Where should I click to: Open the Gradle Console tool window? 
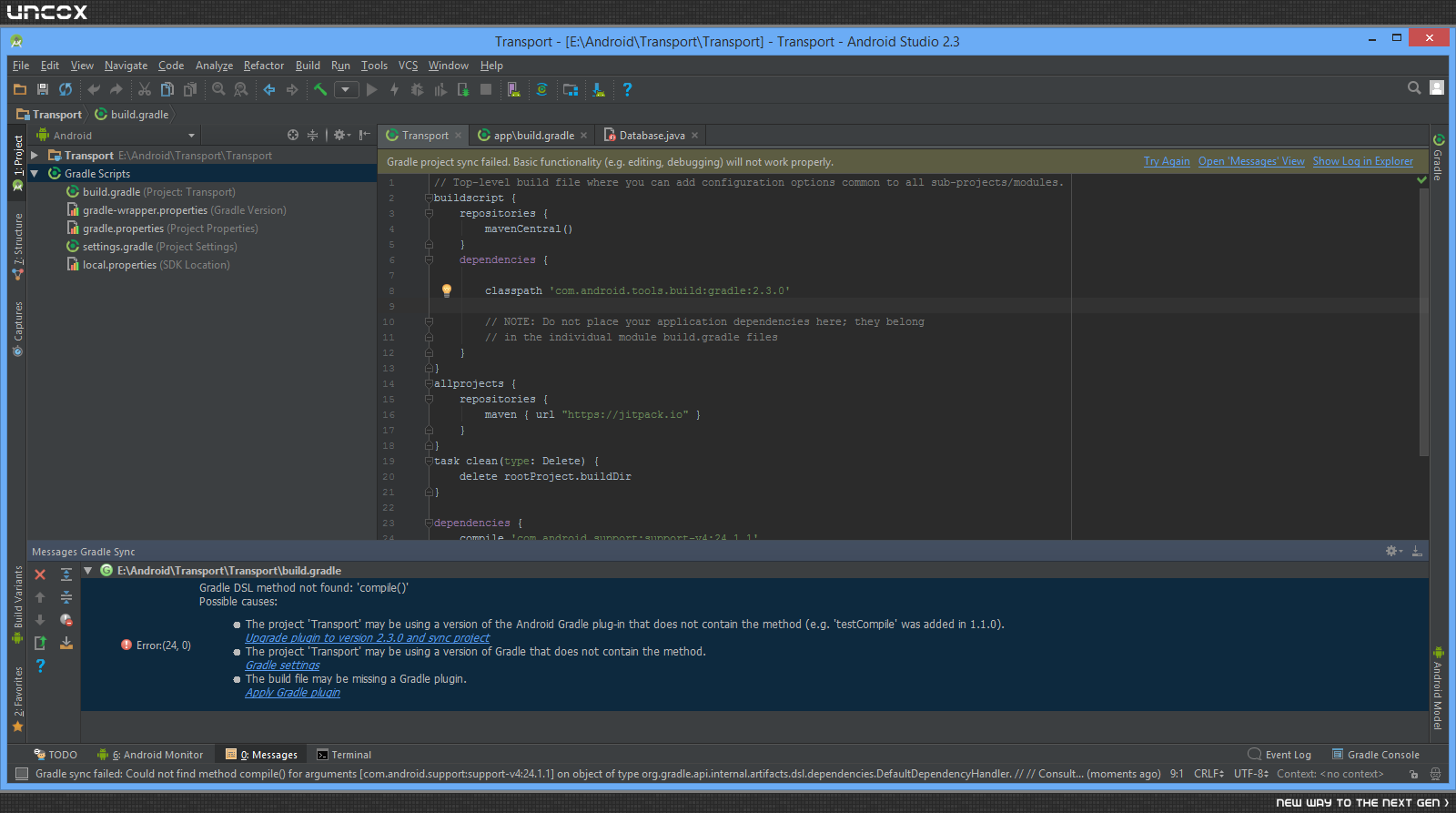click(1376, 755)
